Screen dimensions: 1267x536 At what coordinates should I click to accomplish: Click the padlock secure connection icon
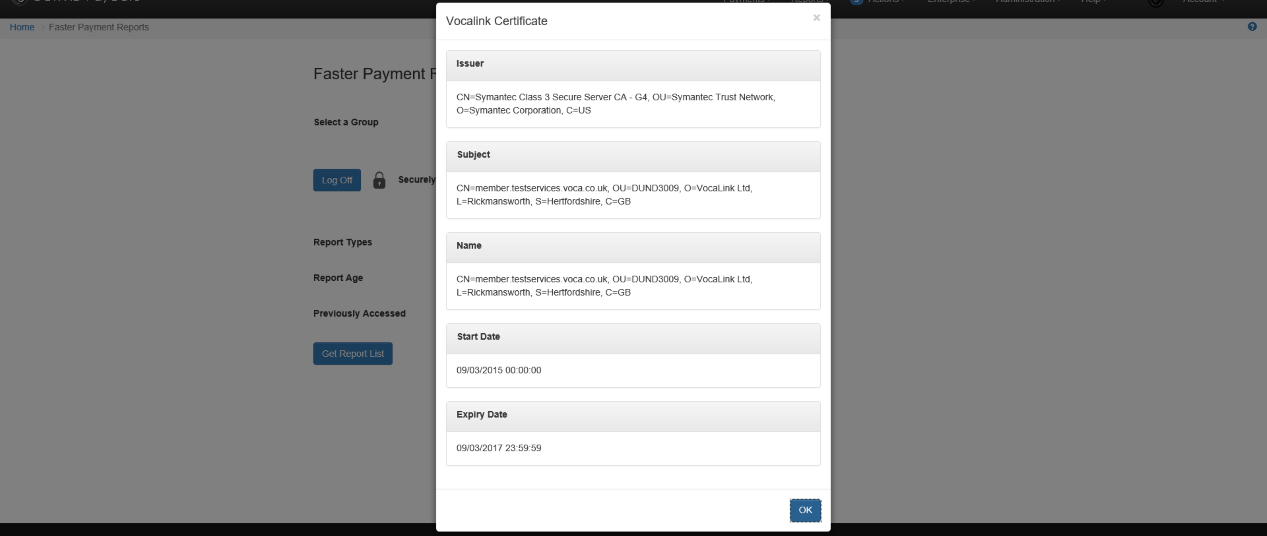pos(379,181)
